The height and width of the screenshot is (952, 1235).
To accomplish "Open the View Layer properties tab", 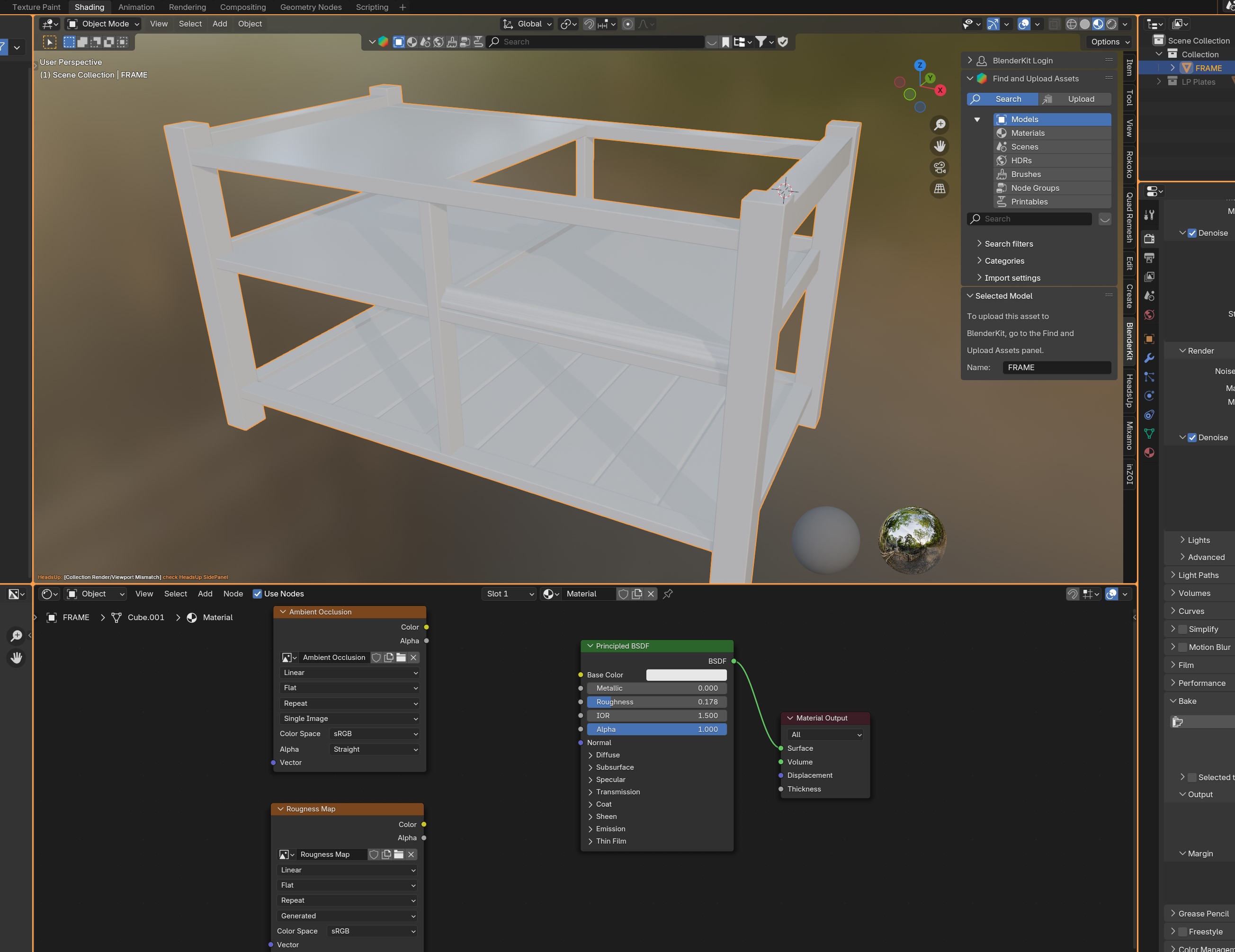I will click(x=1149, y=276).
